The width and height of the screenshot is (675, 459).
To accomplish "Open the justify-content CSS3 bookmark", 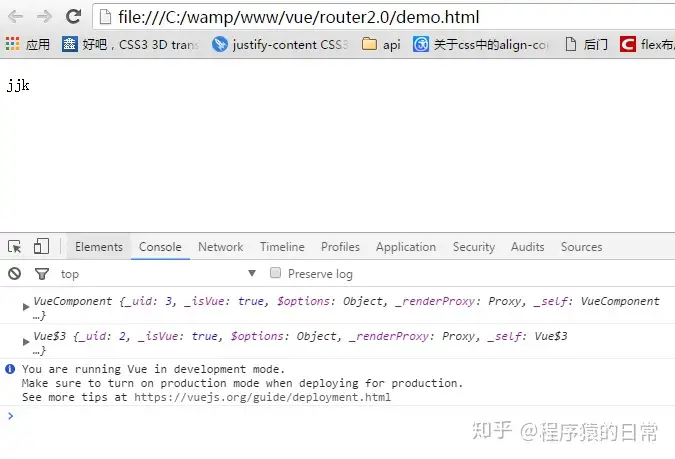I will pyautogui.click(x=280, y=44).
